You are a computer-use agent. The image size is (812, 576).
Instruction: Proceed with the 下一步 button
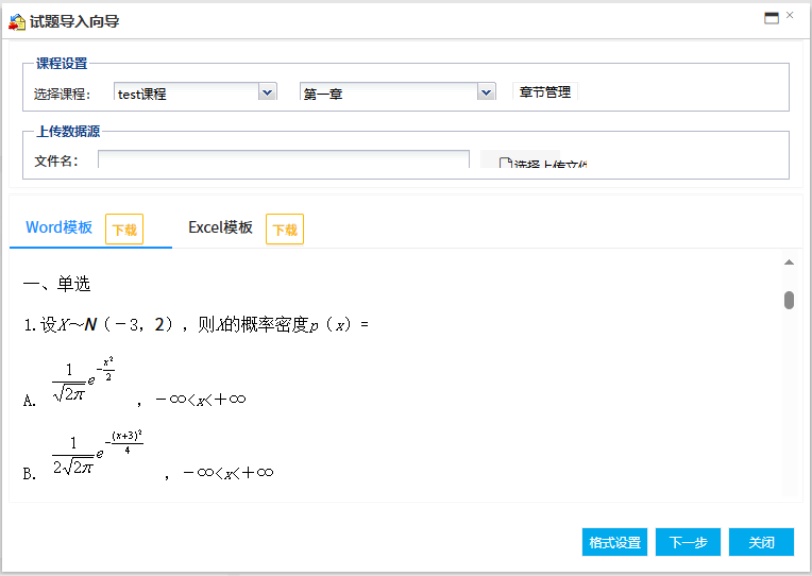pos(688,542)
